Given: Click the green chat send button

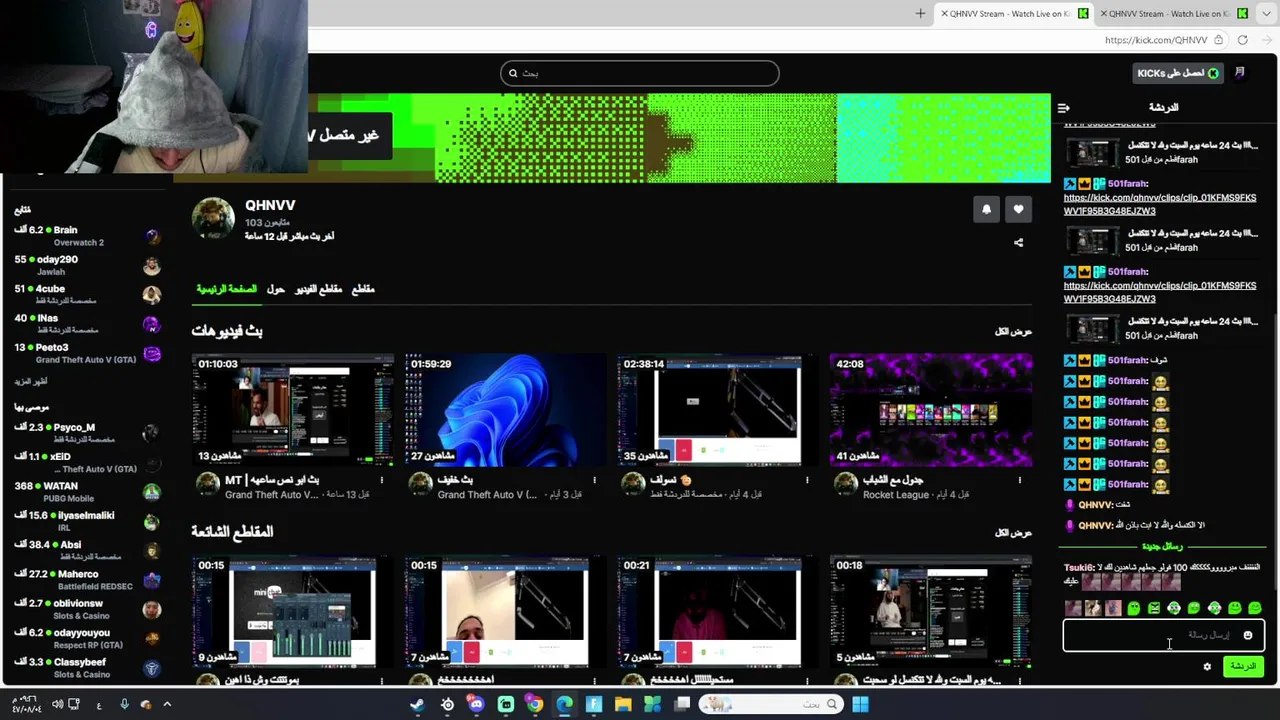Looking at the screenshot, I should (1243, 667).
